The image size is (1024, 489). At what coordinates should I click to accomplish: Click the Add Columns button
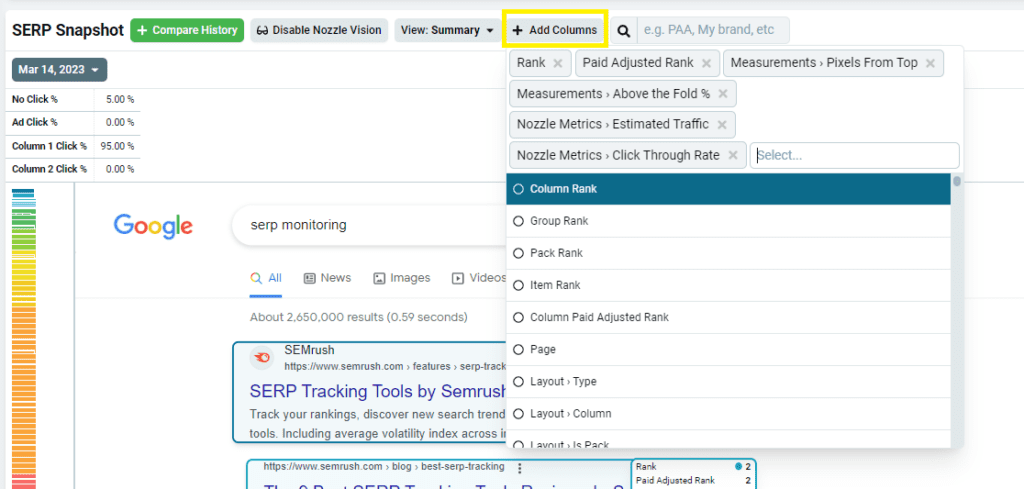555,30
